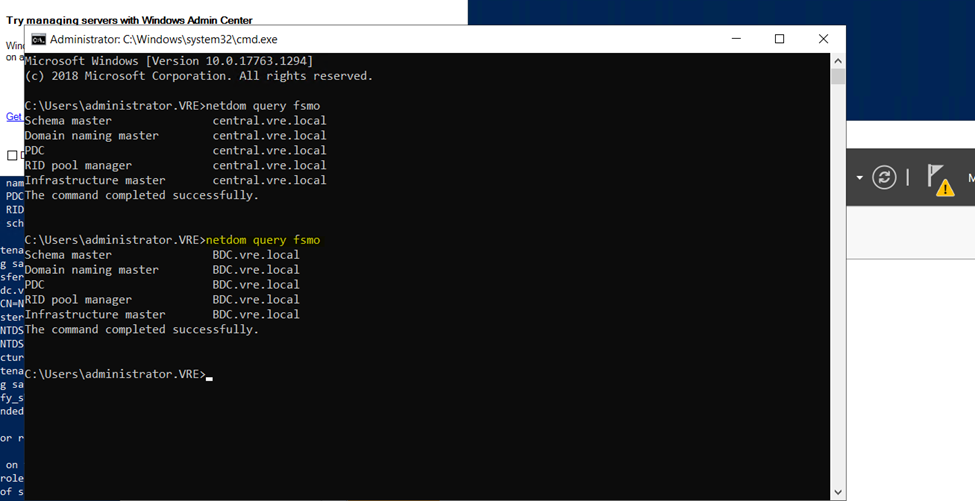Expand the dropdown arrow left of refresh icon

[x=859, y=178]
